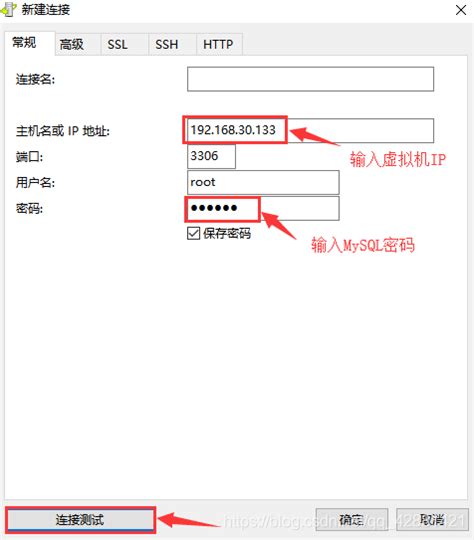Click the 连接名 input field
The width and height of the screenshot is (474, 540).
point(310,79)
